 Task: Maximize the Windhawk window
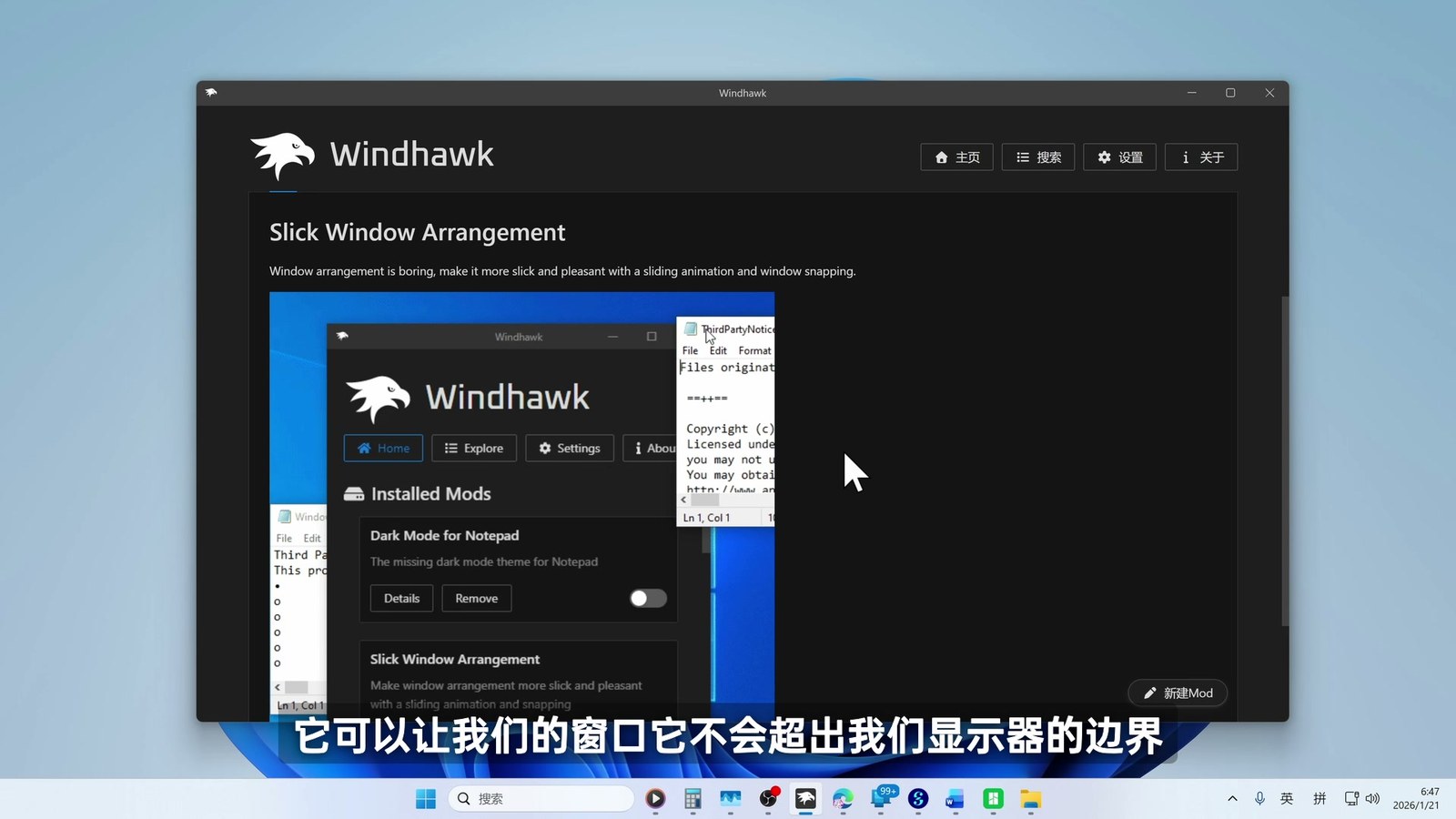coord(1230,93)
